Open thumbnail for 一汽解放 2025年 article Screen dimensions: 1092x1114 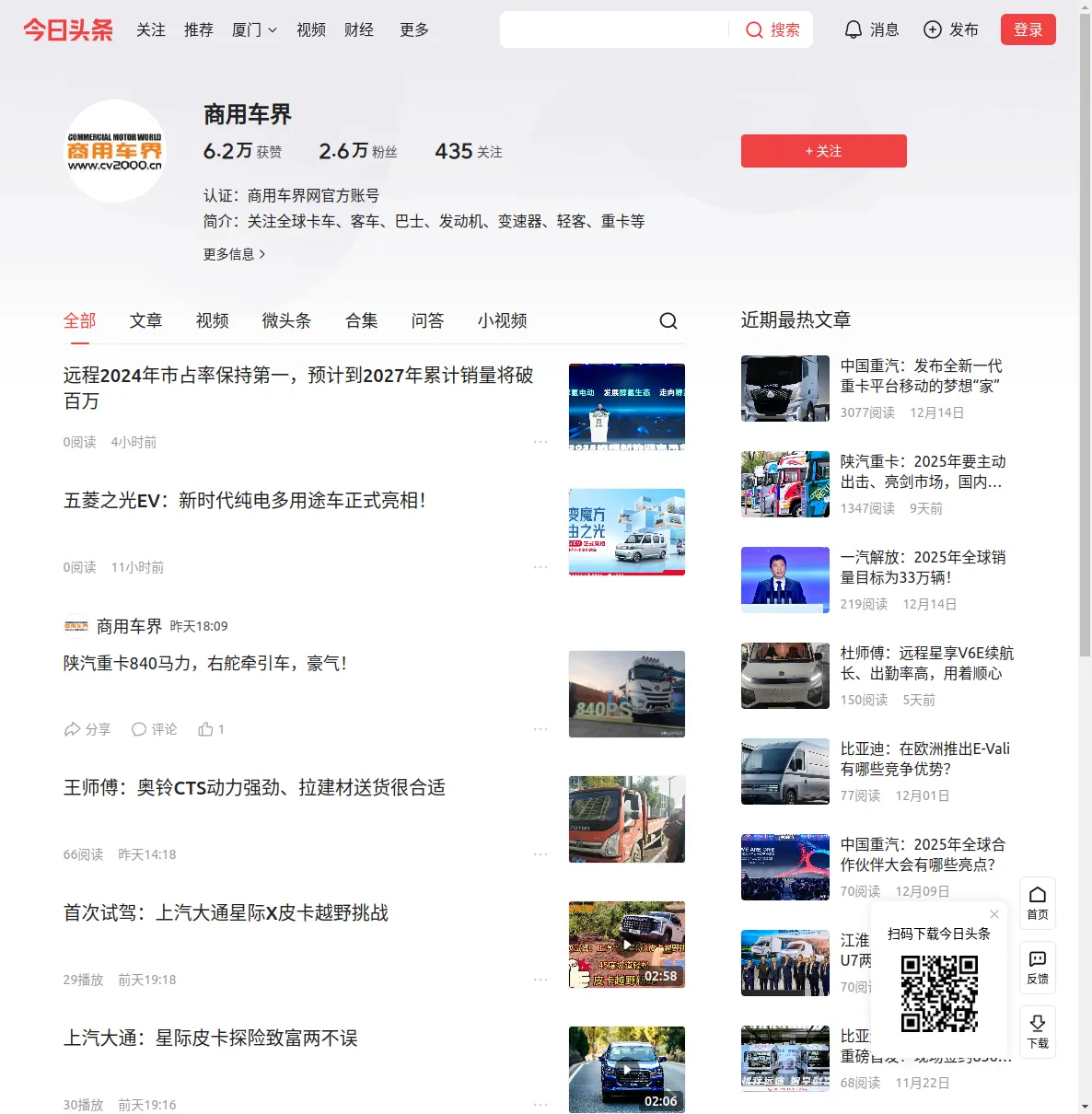[785, 580]
